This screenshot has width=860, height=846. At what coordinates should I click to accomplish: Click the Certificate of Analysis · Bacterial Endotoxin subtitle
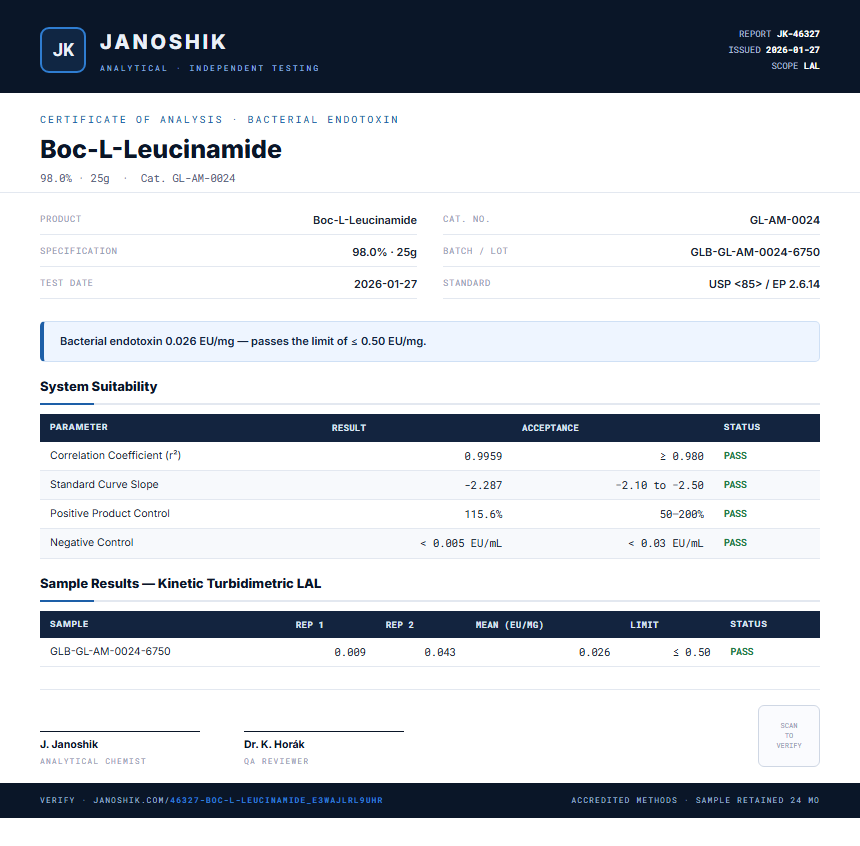point(219,120)
